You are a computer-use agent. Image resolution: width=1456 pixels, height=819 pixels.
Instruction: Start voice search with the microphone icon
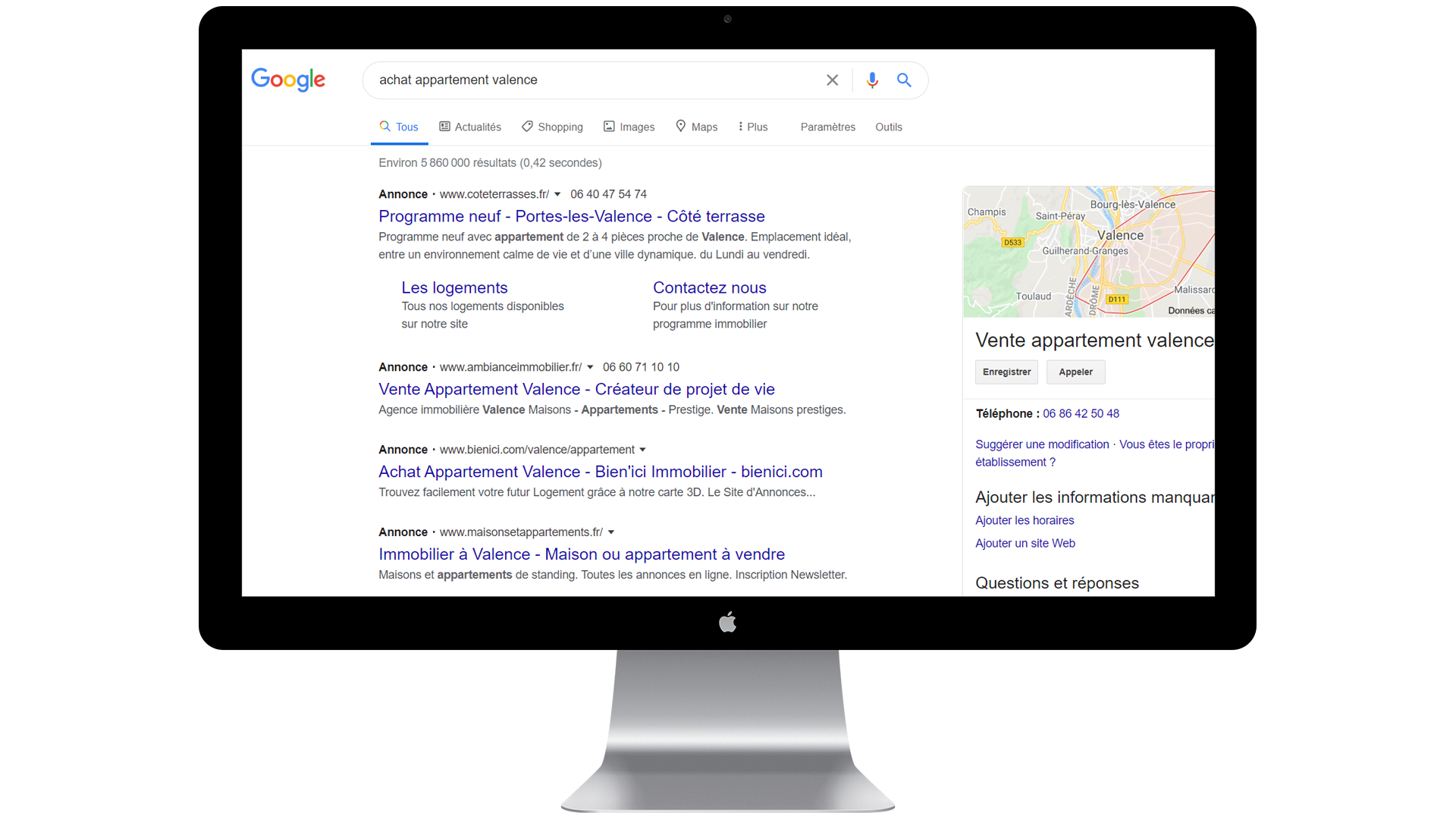(x=872, y=80)
